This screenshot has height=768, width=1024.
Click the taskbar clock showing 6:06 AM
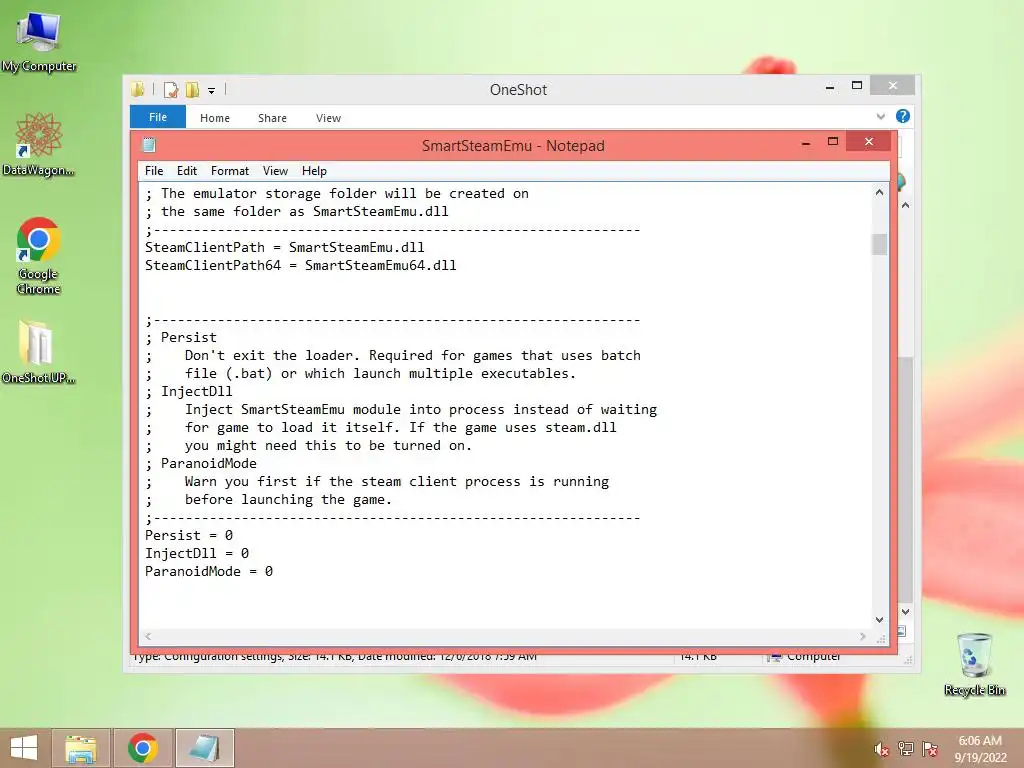[x=980, y=749]
